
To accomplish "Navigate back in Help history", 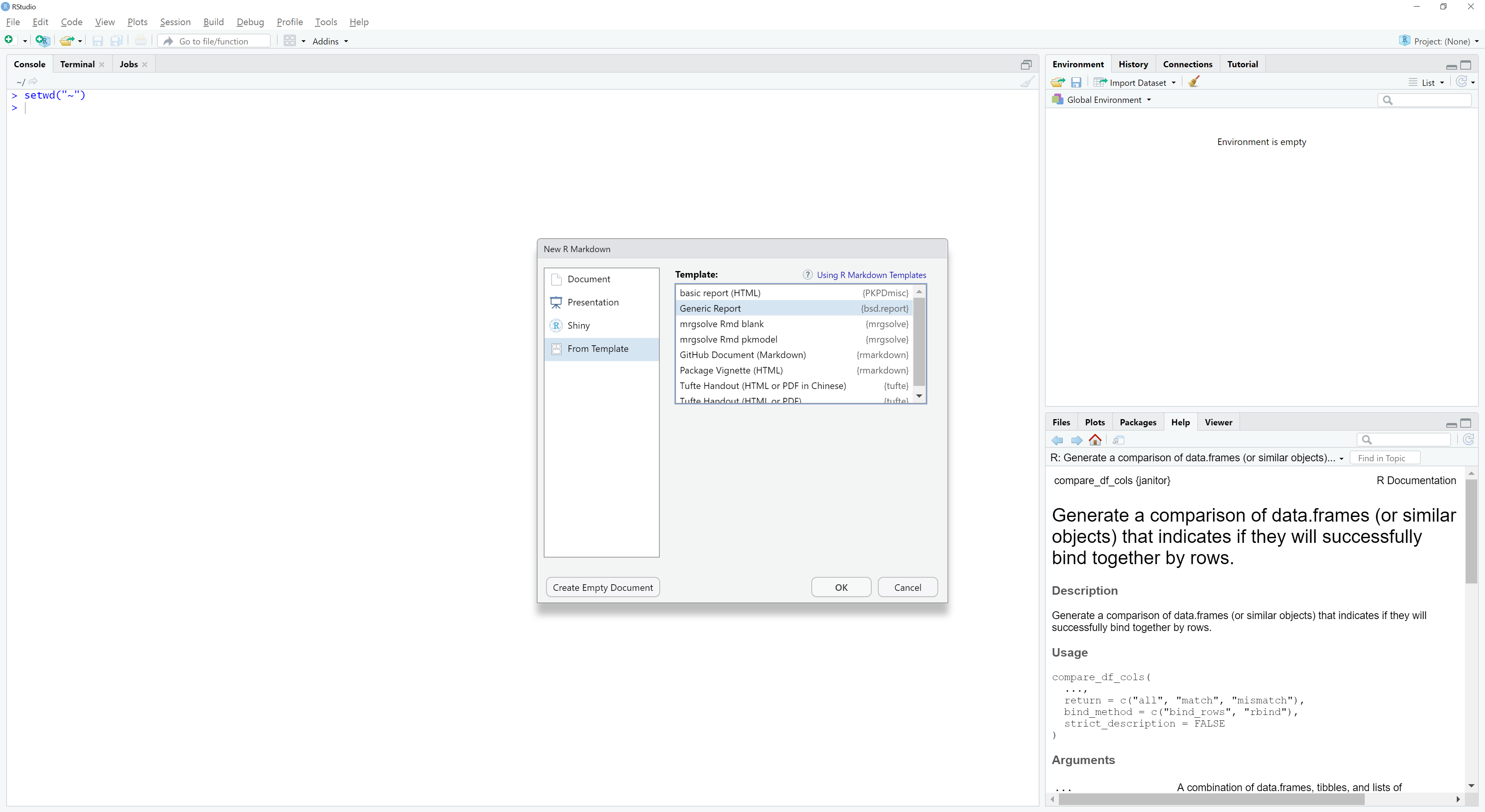I will [x=1057, y=440].
